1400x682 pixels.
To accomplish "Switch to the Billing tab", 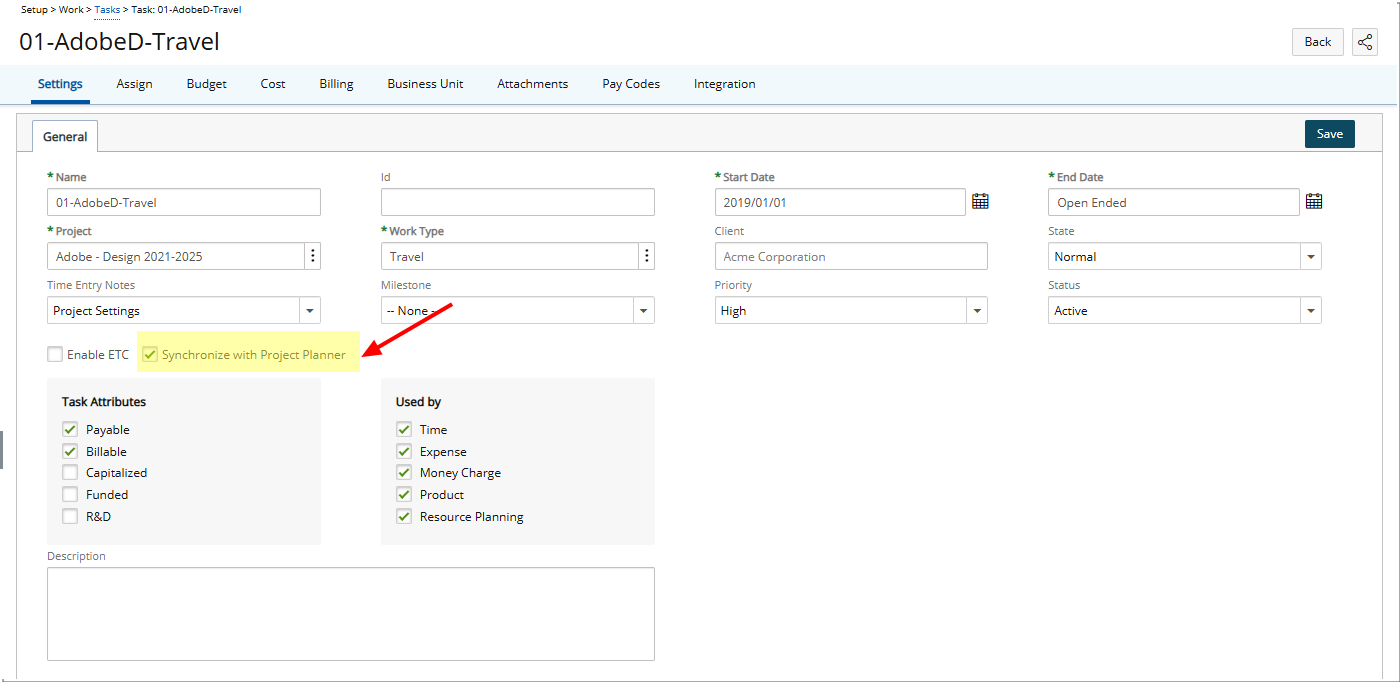I will [x=336, y=84].
